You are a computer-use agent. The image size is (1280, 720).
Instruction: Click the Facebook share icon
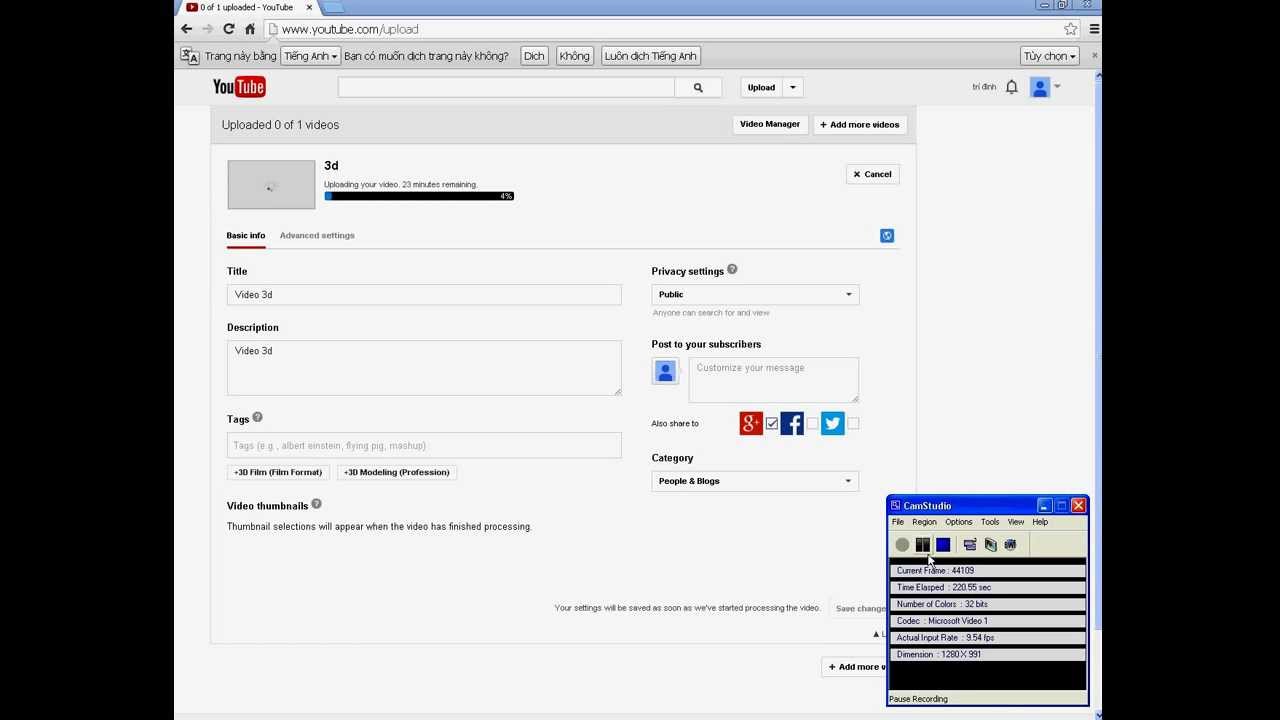click(x=792, y=424)
